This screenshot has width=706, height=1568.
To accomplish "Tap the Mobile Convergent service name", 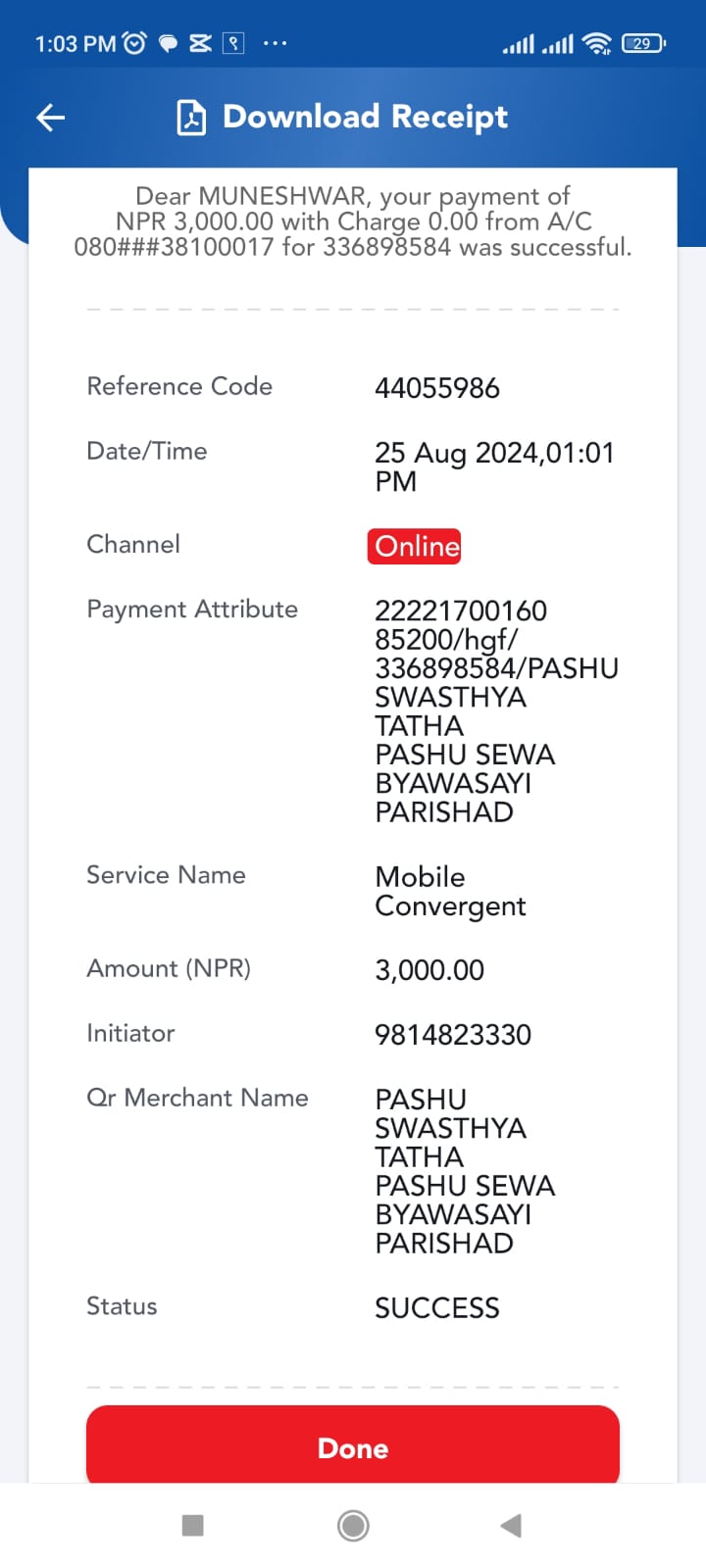I will pos(450,891).
